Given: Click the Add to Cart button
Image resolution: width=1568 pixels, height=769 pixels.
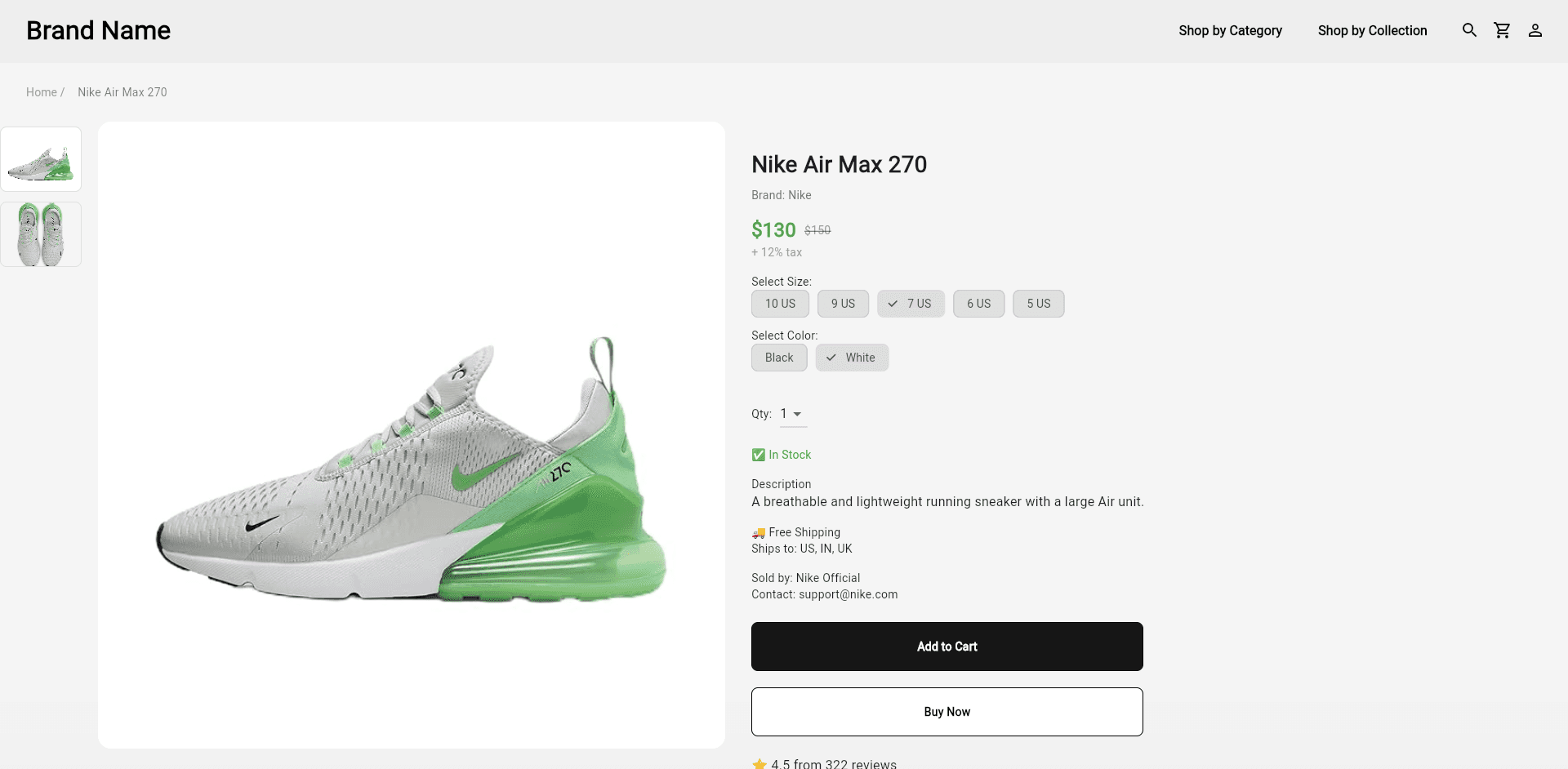Looking at the screenshot, I should [x=947, y=647].
